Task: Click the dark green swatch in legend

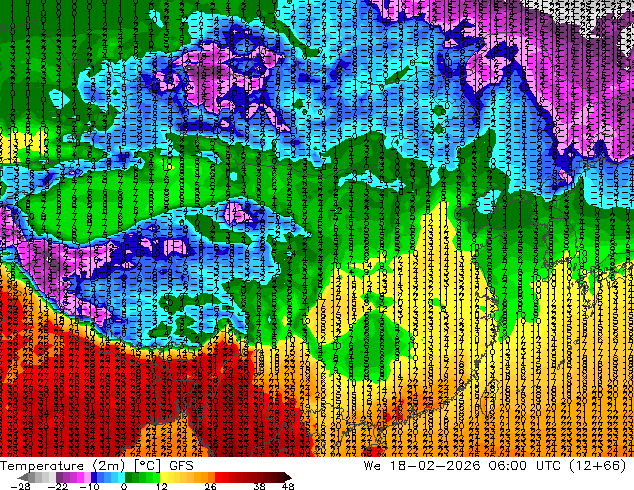Action: click(129, 477)
